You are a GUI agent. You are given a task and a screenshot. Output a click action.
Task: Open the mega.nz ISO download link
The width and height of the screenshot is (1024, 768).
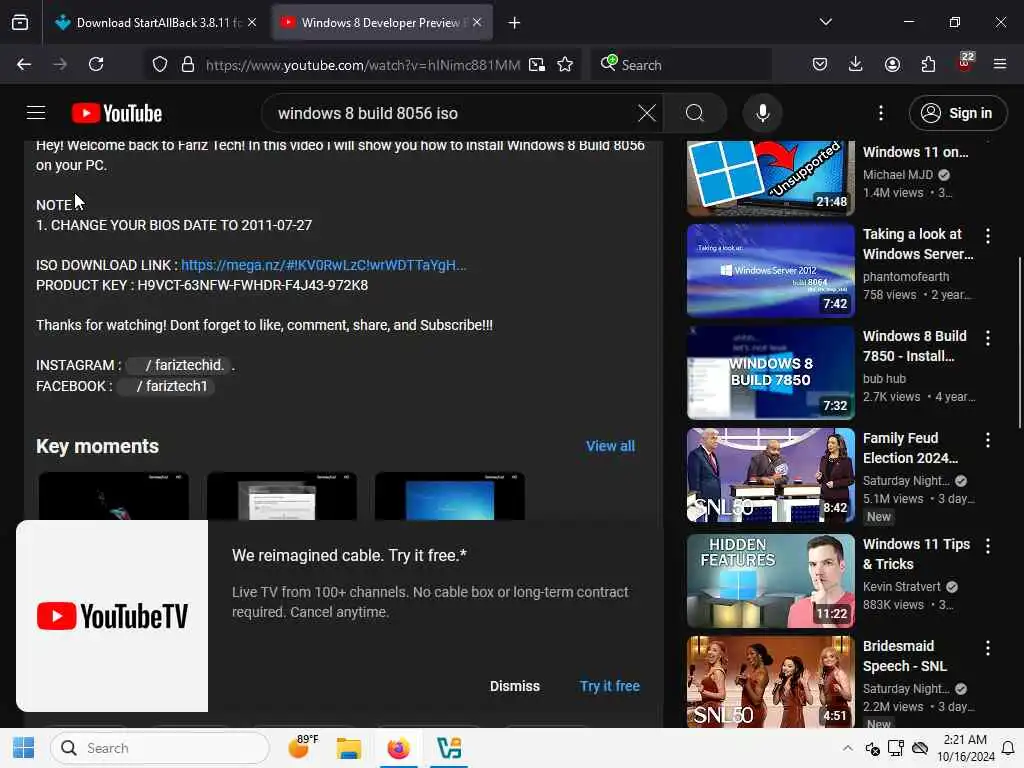(x=323, y=265)
